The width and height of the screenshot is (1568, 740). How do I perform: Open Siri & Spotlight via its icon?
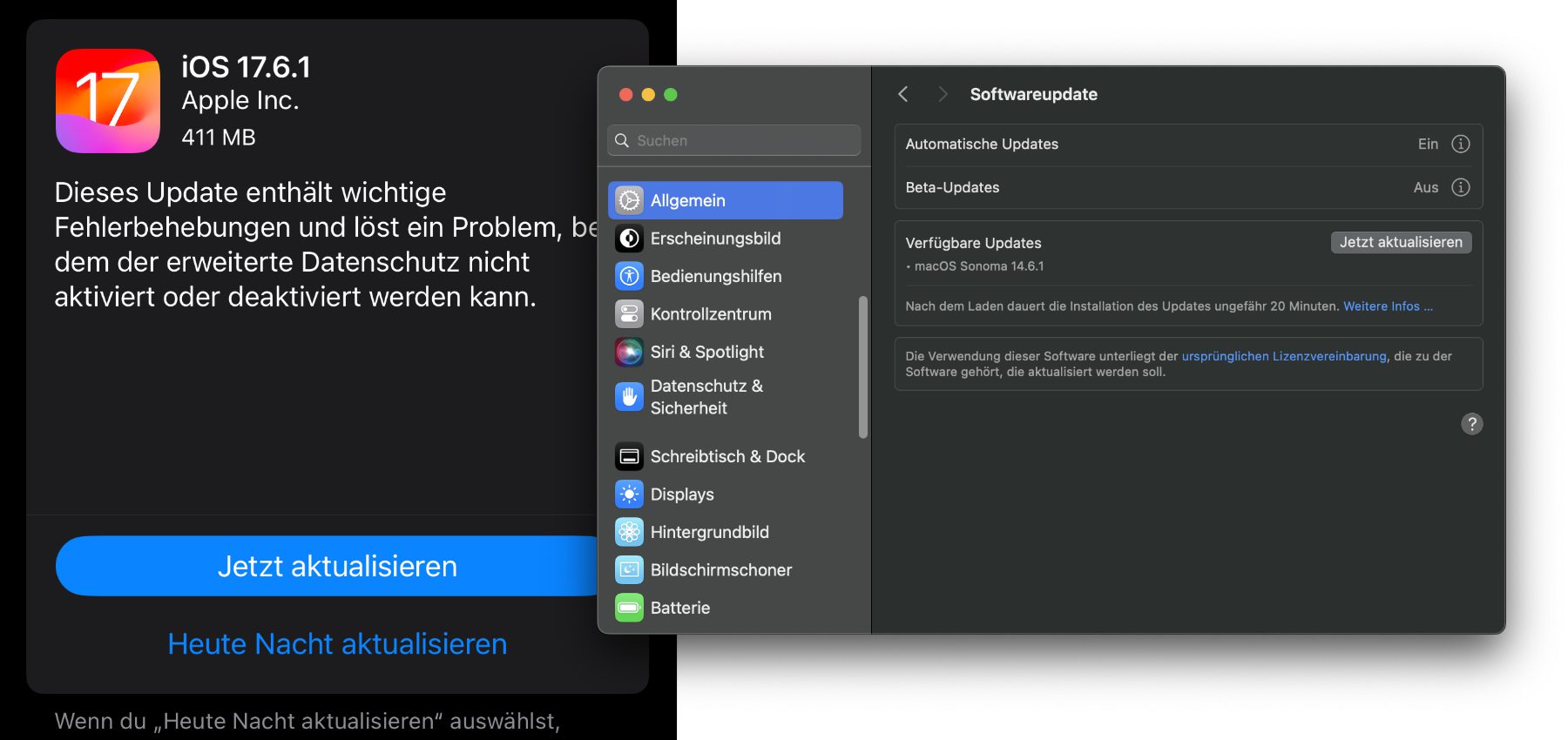pos(629,352)
